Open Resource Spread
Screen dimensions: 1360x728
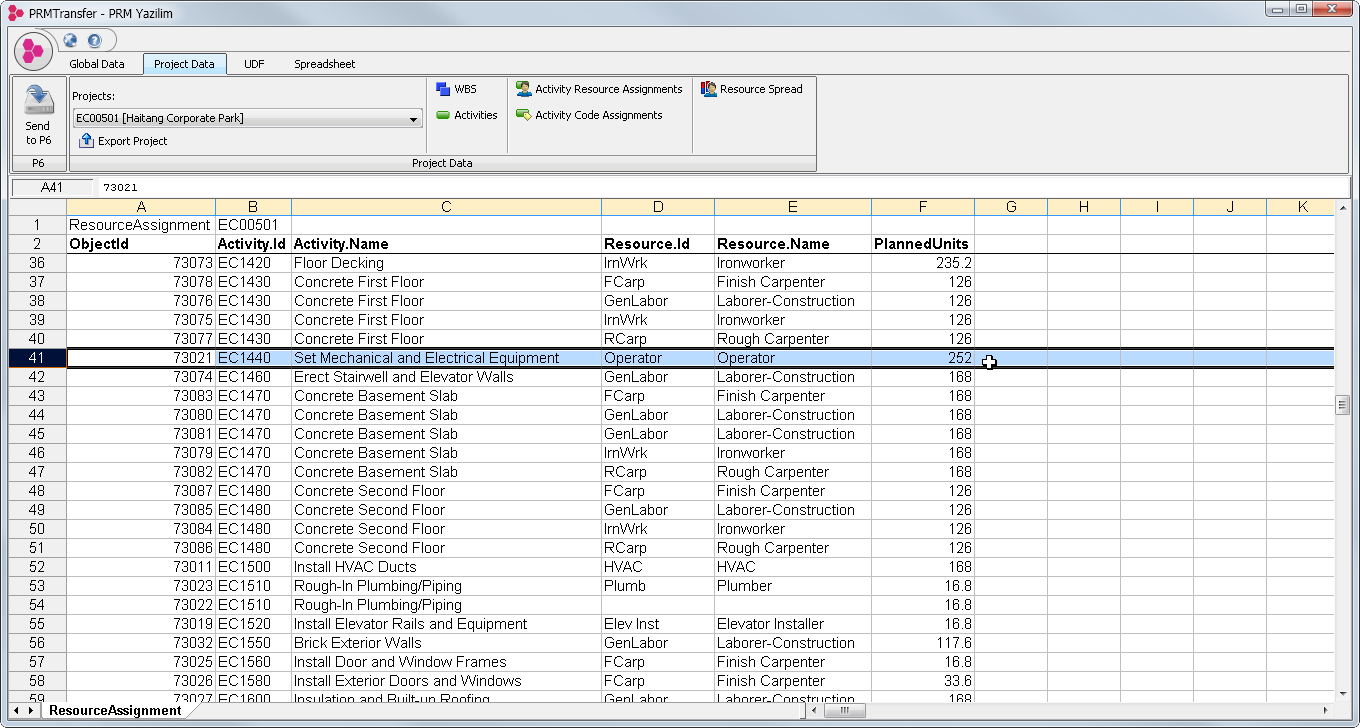pos(752,89)
